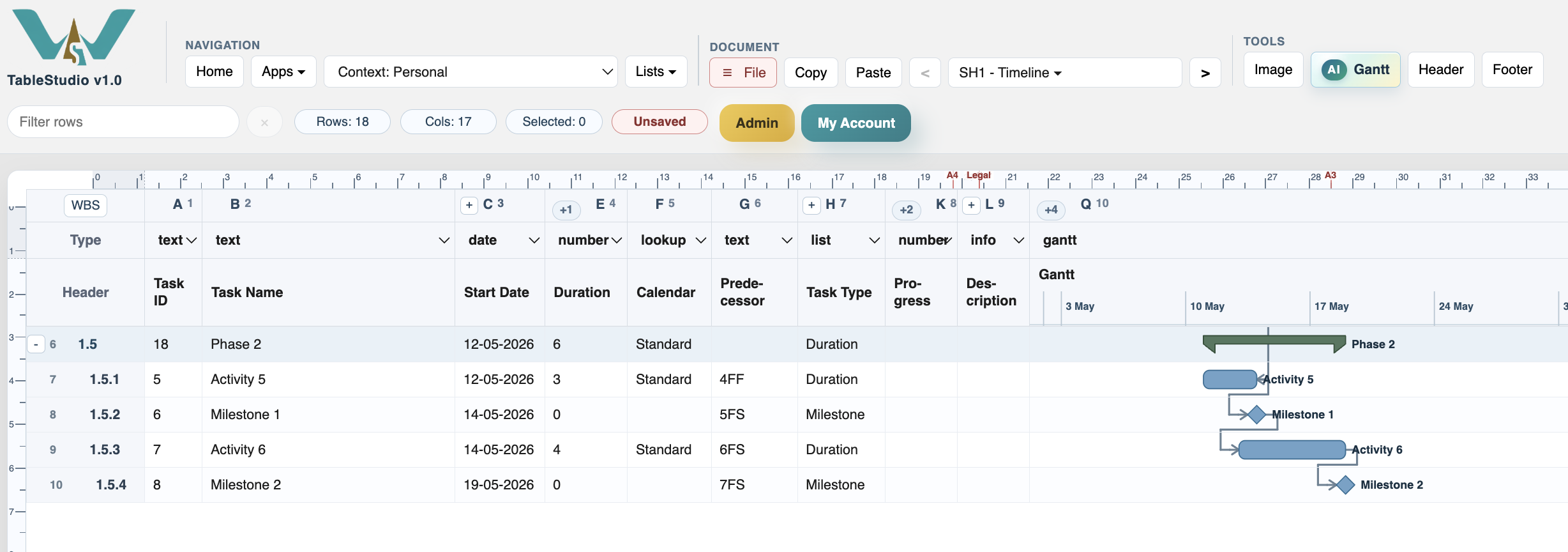Click the Copy button
1568x552 pixels.
(811, 73)
